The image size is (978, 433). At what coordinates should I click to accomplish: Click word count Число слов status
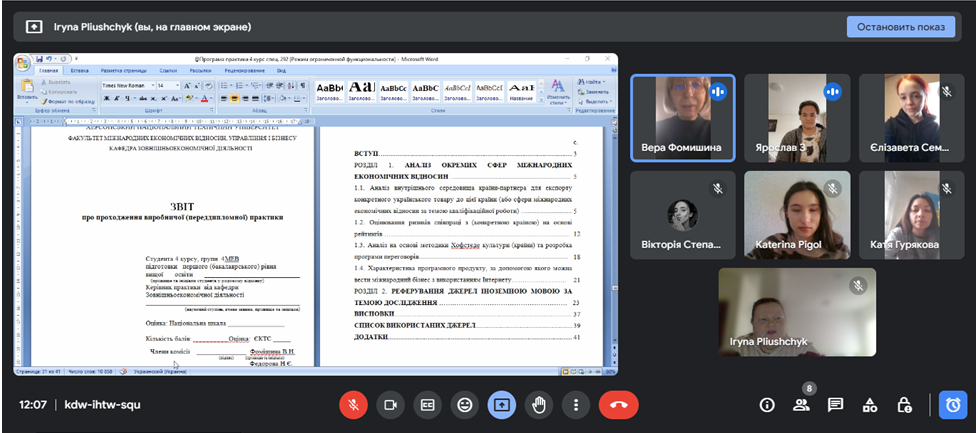click(92, 371)
